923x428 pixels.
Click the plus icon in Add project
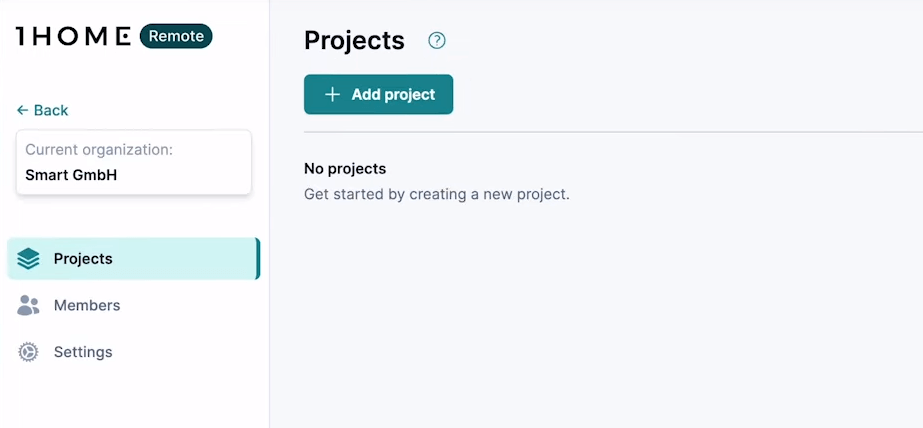tap(333, 95)
